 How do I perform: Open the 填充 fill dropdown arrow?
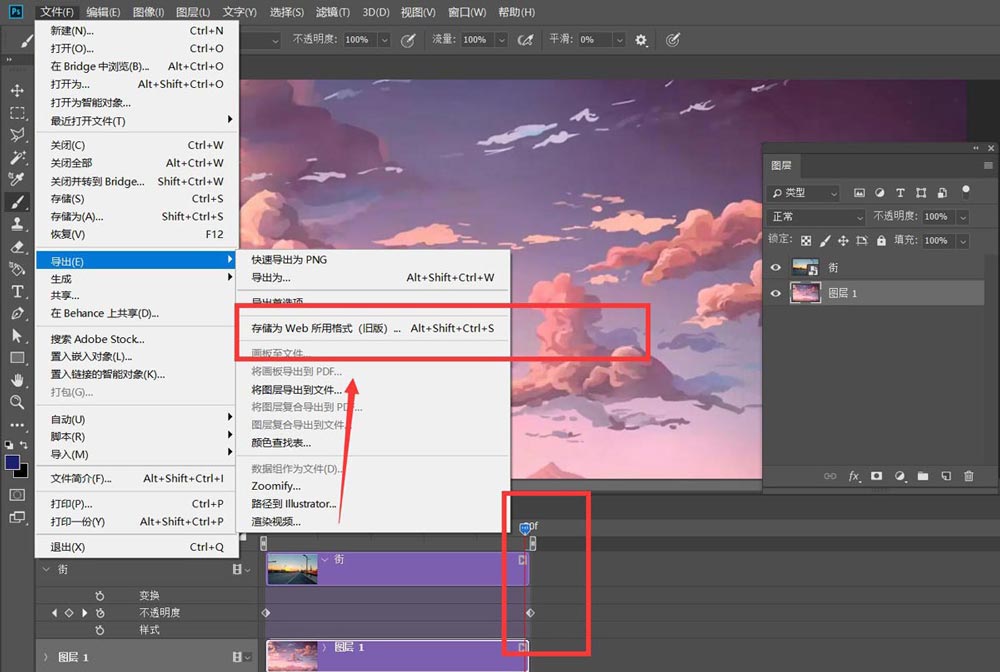click(x=963, y=241)
